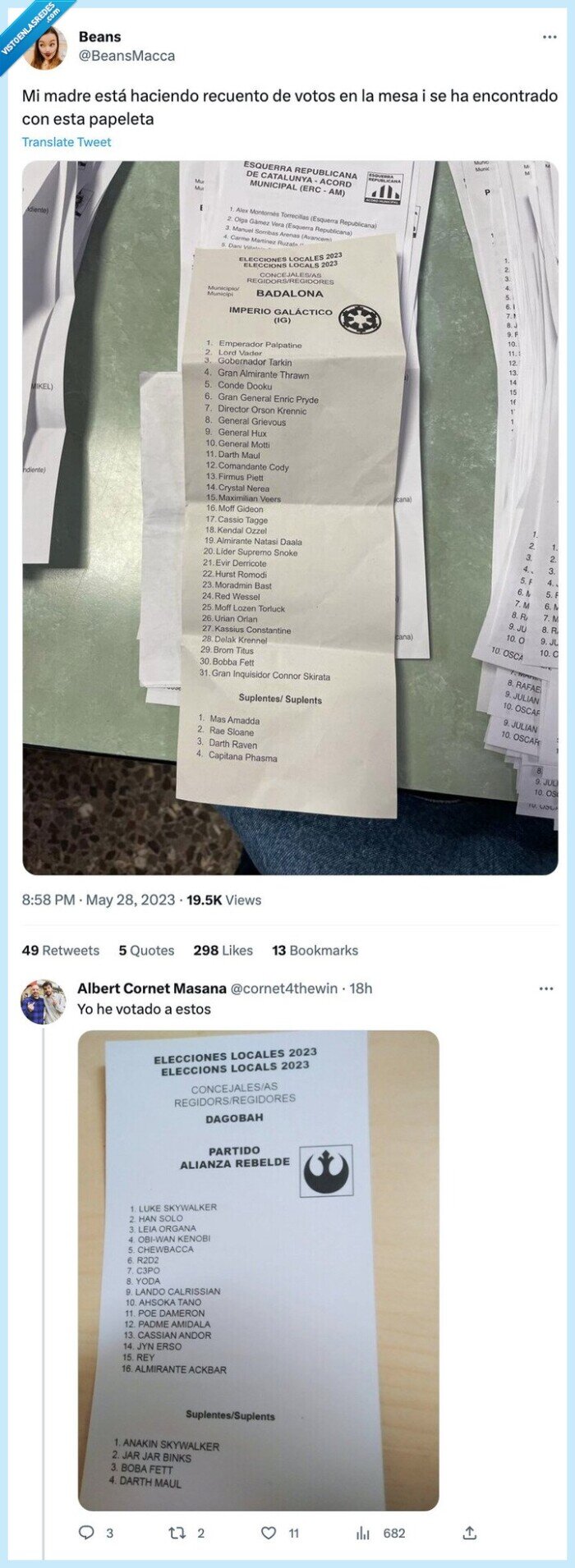Open more options on Beans' tweet
575x1568 pixels.
[549, 37]
